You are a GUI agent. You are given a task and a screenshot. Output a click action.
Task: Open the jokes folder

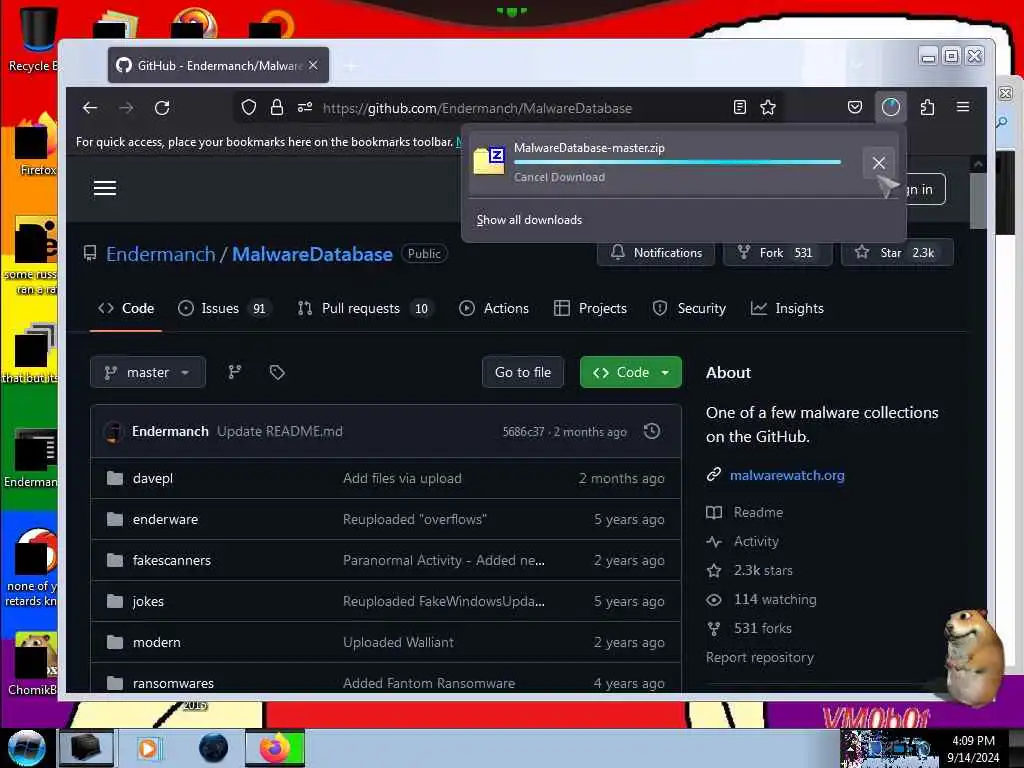tap(148, 601)
